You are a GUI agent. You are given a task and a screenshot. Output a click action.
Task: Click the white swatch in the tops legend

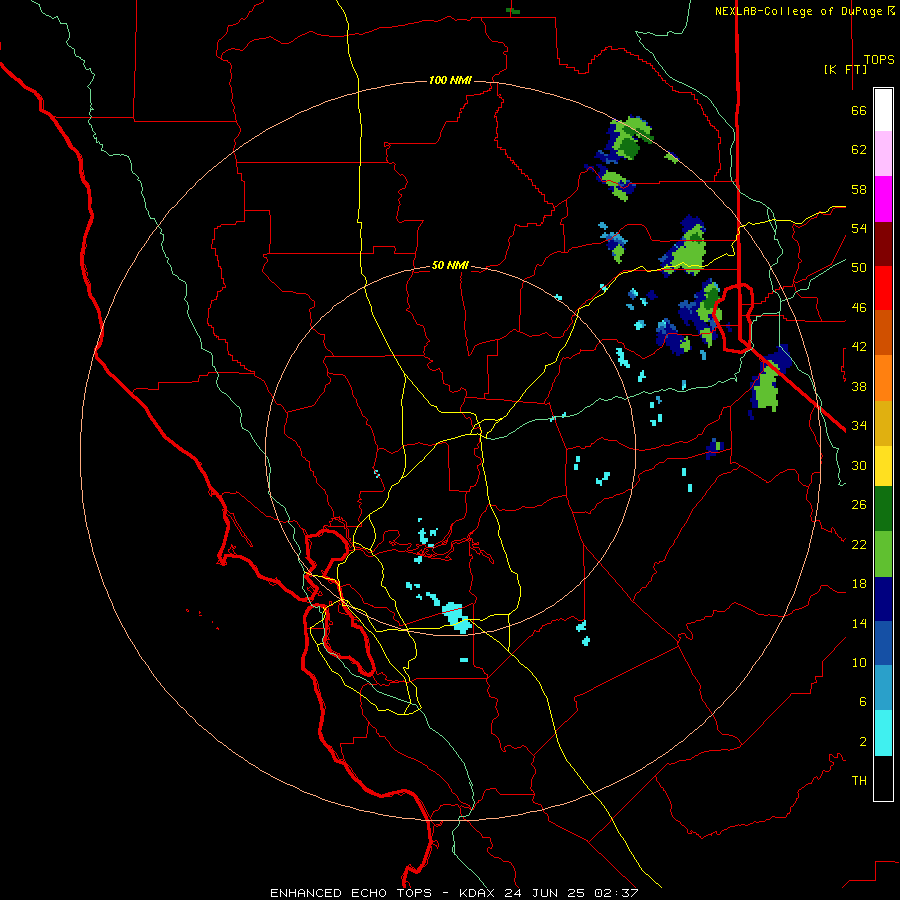point(883,110)
